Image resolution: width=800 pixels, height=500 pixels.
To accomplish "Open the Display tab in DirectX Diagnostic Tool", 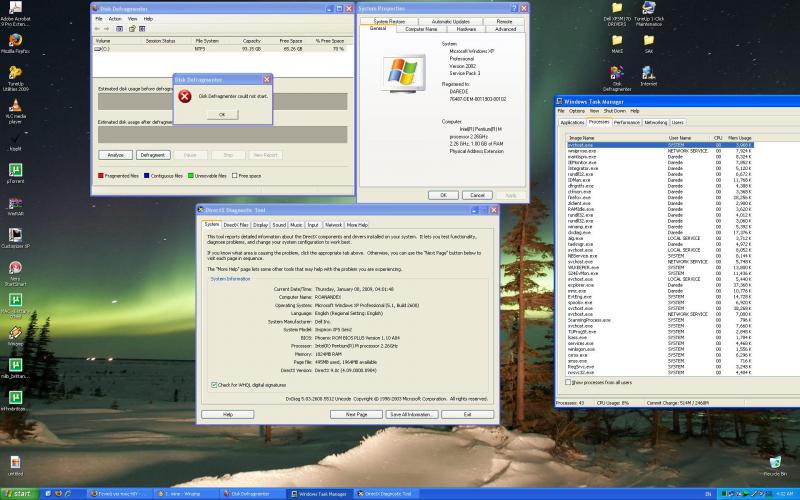I will [x=260, y=225].
